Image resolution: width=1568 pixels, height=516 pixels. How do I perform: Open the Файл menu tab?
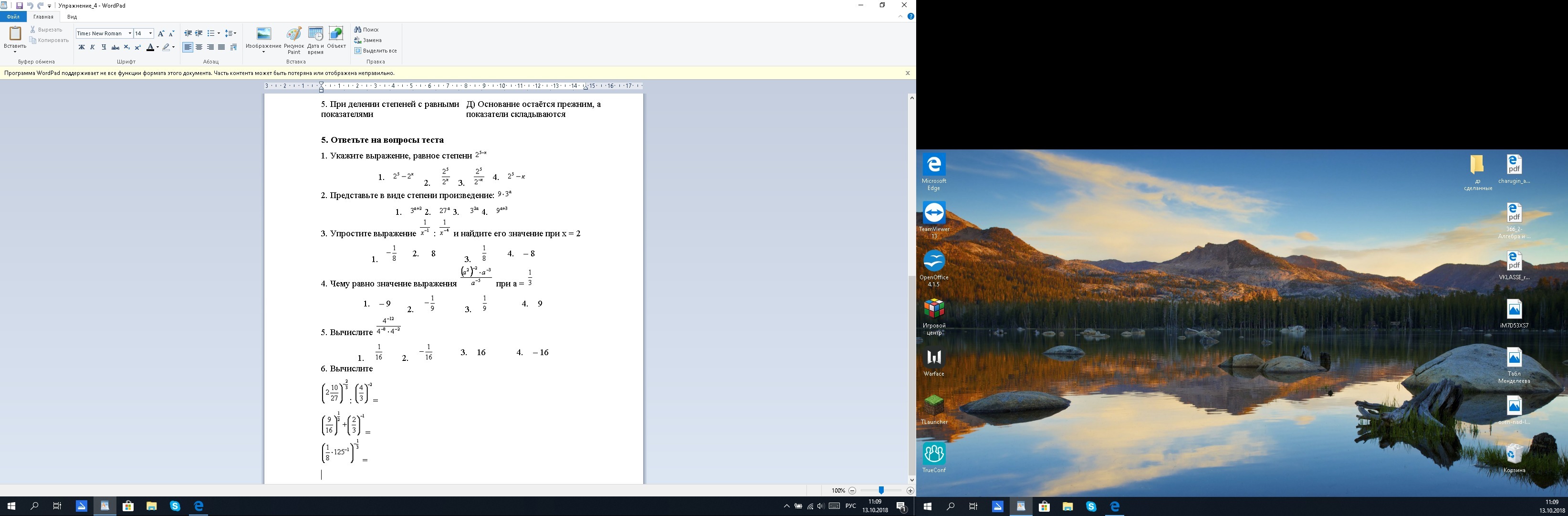coord(13,17)
